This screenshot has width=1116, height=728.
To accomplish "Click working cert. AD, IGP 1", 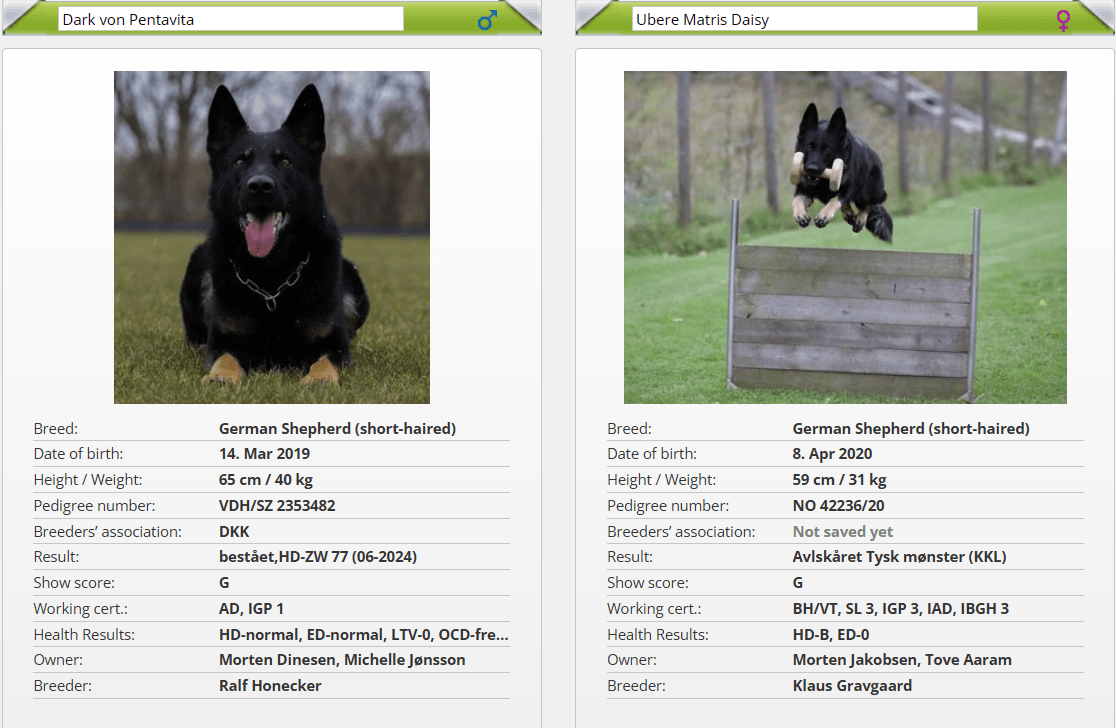I will coord(252,608).
